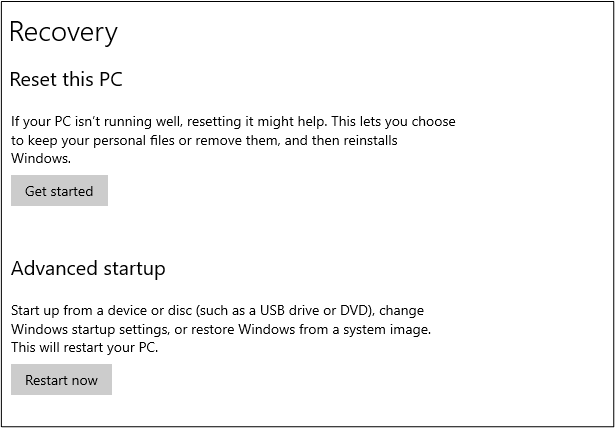Click the word "Windows." ending the reset description

[40, 158]
